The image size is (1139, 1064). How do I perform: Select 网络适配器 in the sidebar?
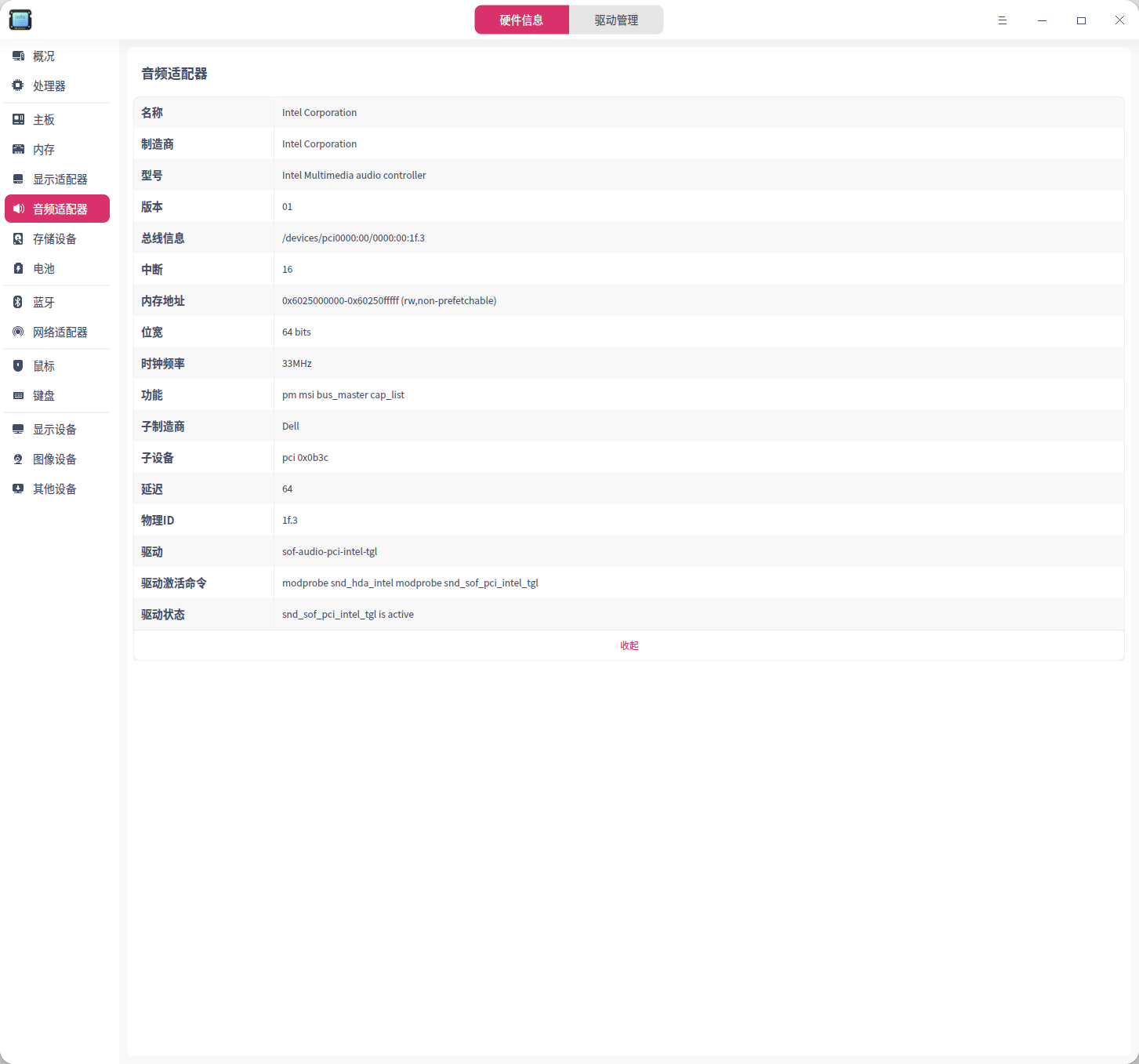(x=57, y=332)
